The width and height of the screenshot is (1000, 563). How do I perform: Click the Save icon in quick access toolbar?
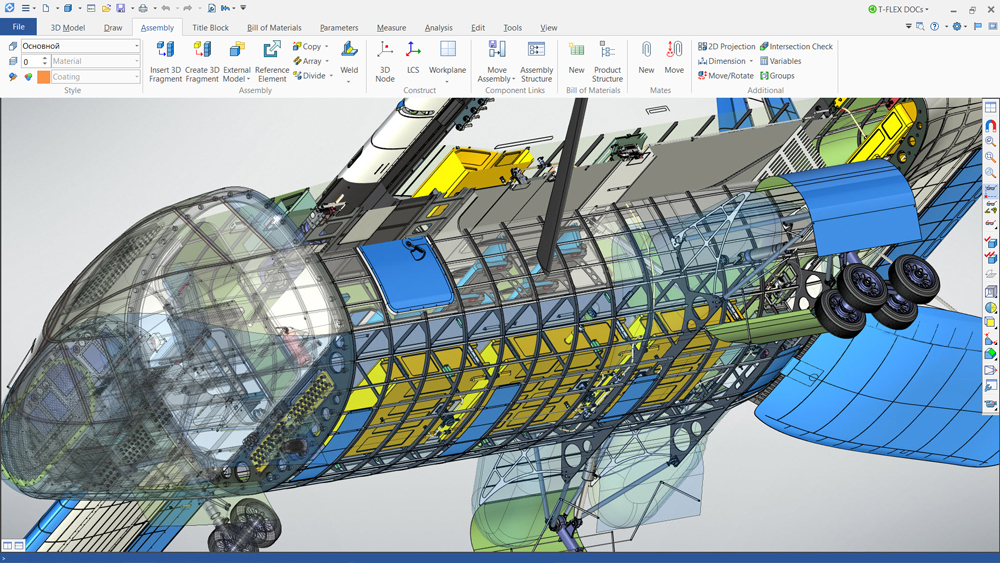pyautogui.click(x=121, y=8)
